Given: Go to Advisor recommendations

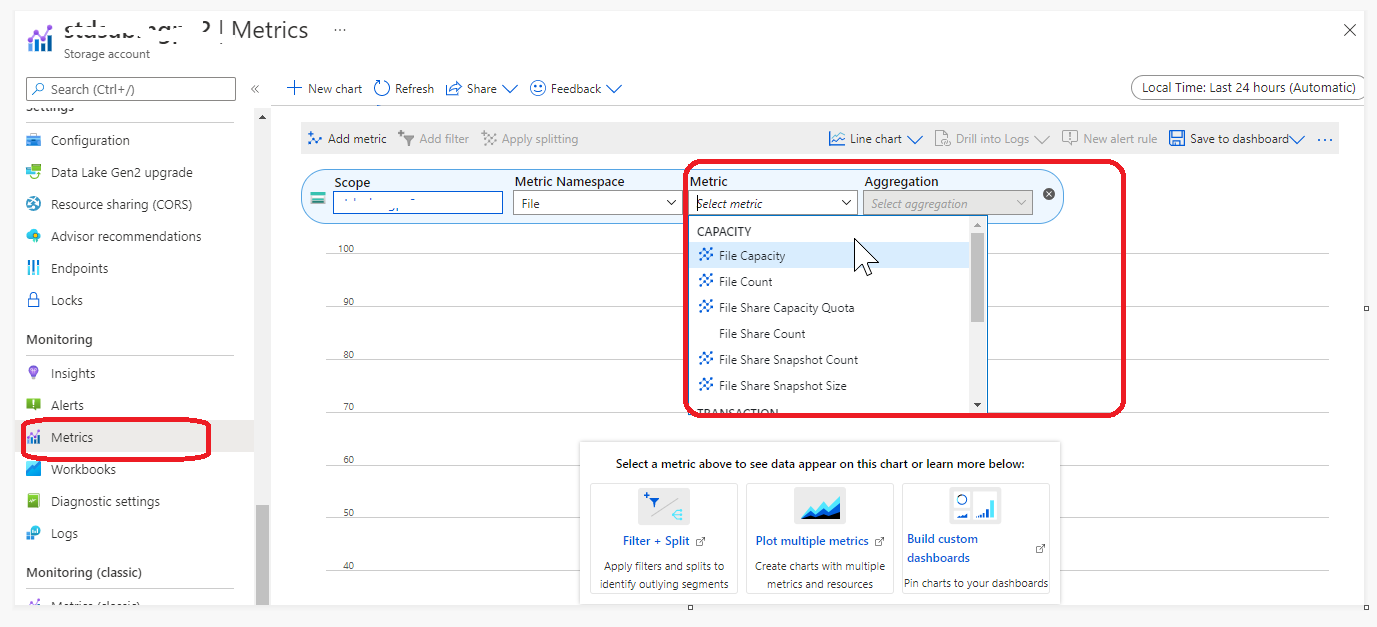Looking at the screenshot, I should [x=126, y=236].
